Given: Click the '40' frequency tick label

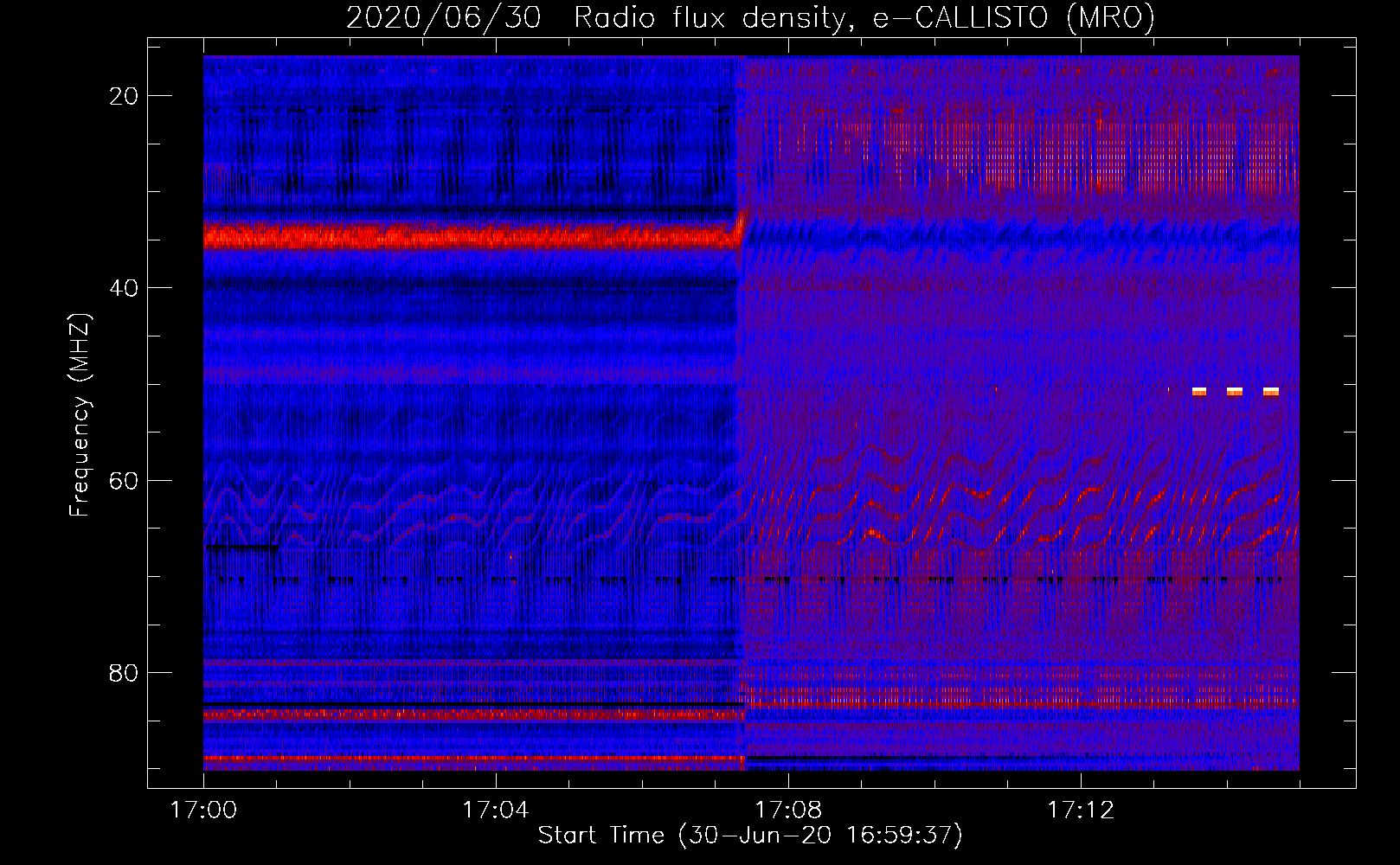Looking at the screenshot, I should click(x=125, y=287).
